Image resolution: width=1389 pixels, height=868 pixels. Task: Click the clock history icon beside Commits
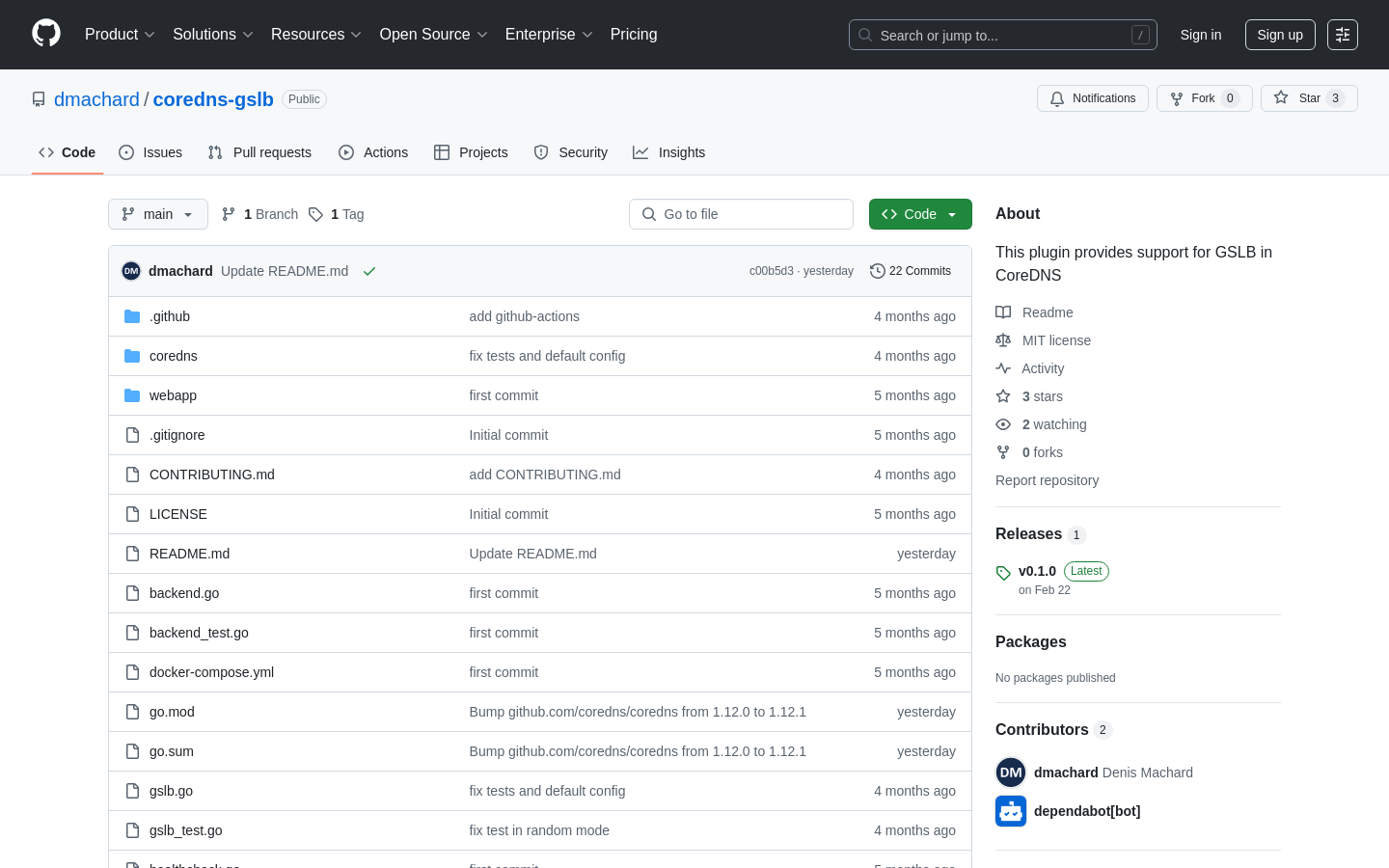point(878,271)
